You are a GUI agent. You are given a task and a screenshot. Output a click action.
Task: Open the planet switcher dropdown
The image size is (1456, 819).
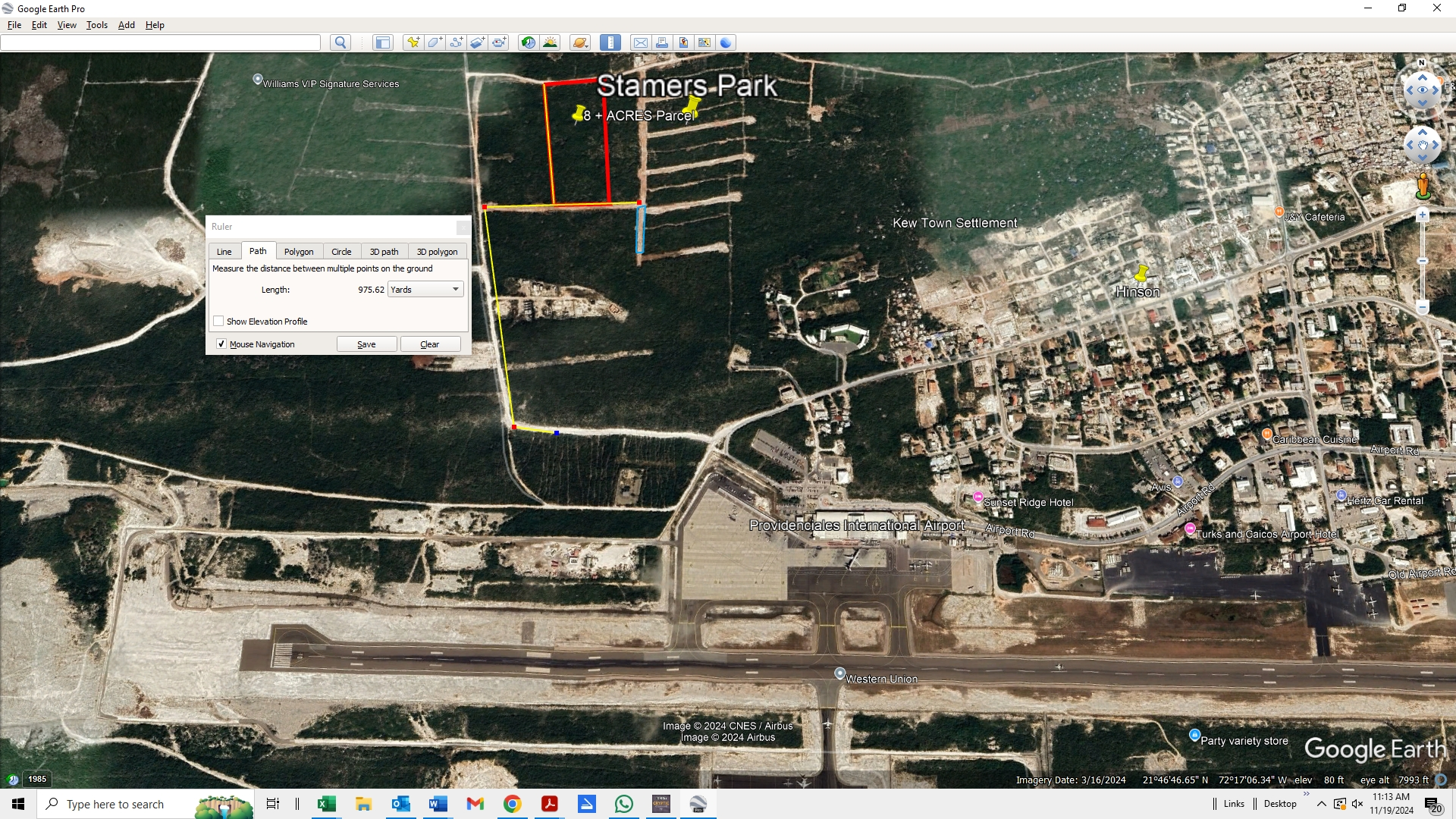click(x=580, y=42)
